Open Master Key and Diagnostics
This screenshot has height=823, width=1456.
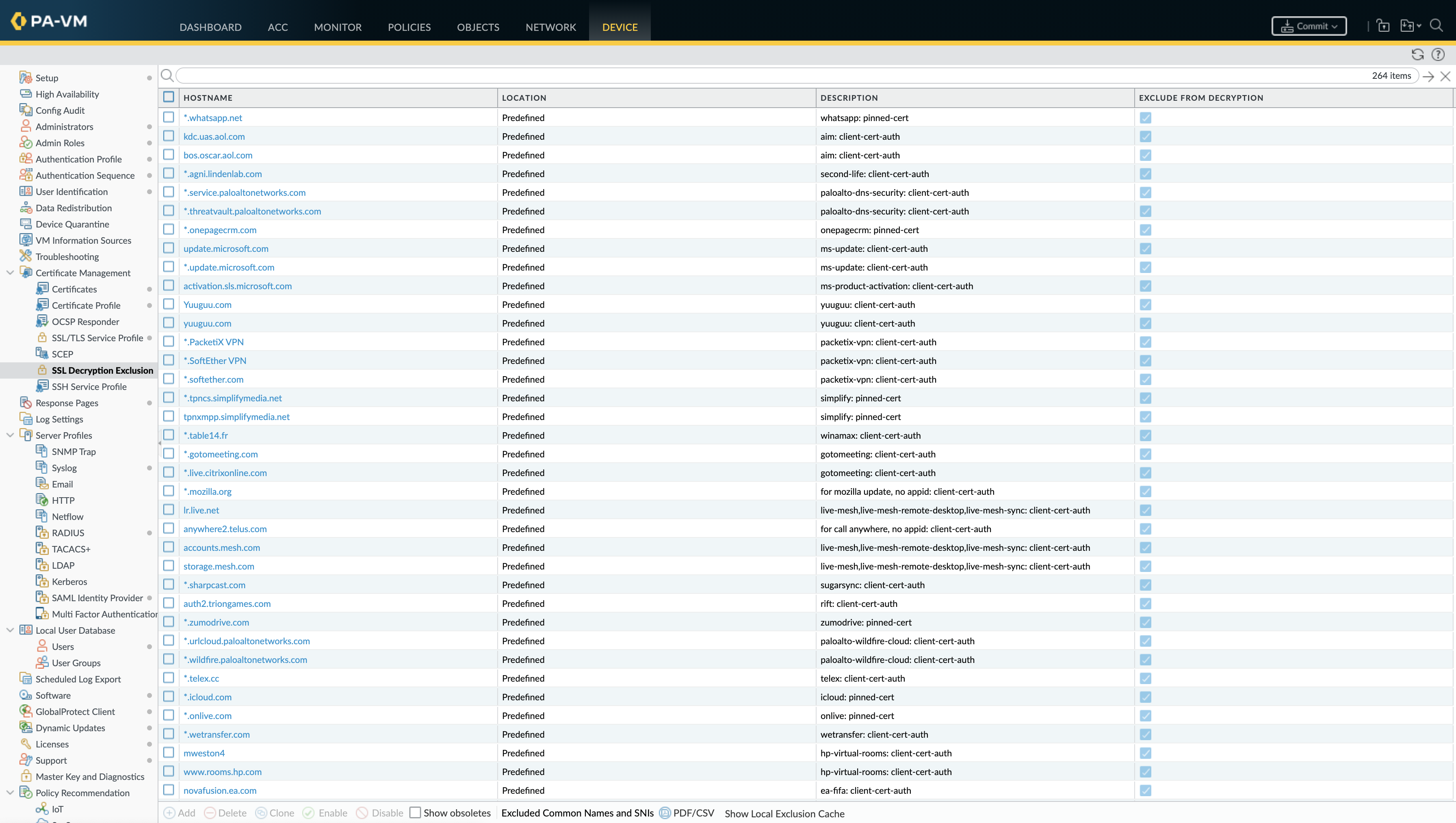[90, 777]
